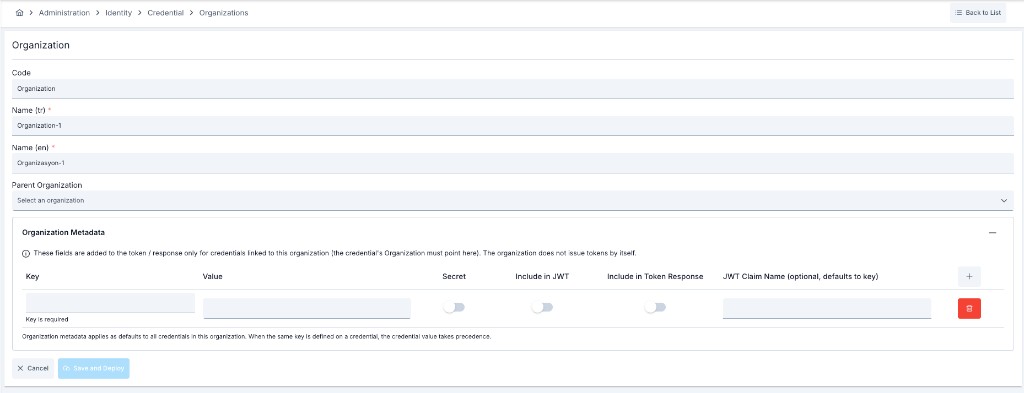
Task: Add a metadata row with plus button
Action: (969, 277)
